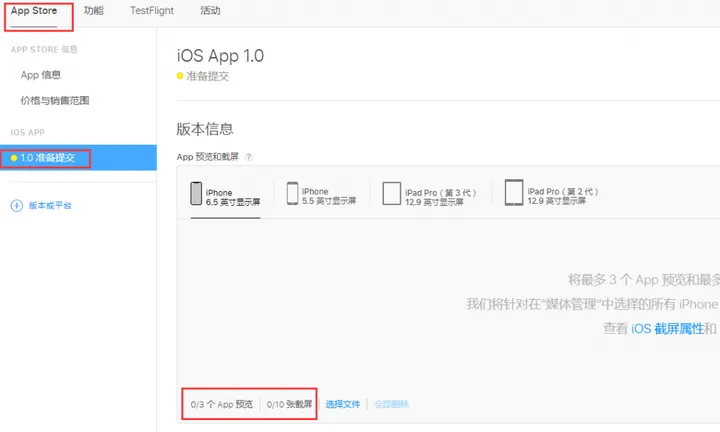Click the iPhone 5.5 英寸 device icon
This screenshot has height=432, width=720.
pos(293,194)
